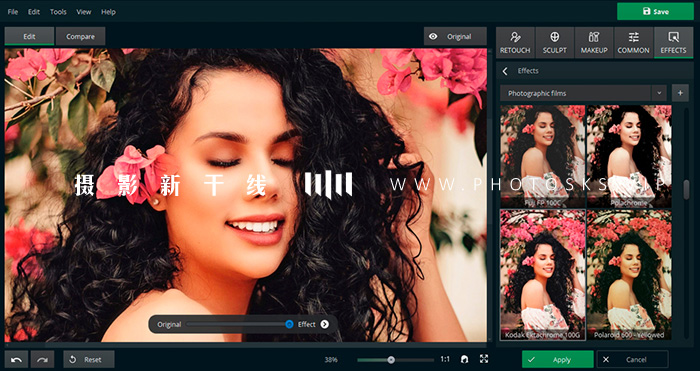Click the face-fit zoom icon

tap(465, 359)
